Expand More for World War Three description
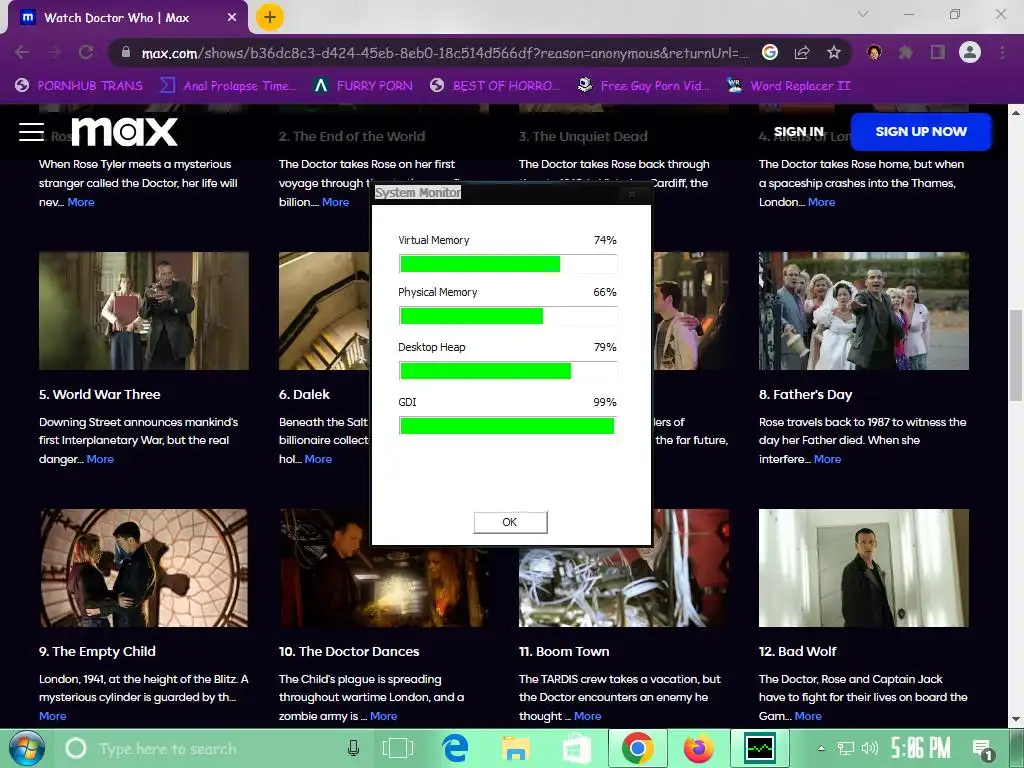The width and height of the screenshot is (1024, 768). (x=100, y=459)
